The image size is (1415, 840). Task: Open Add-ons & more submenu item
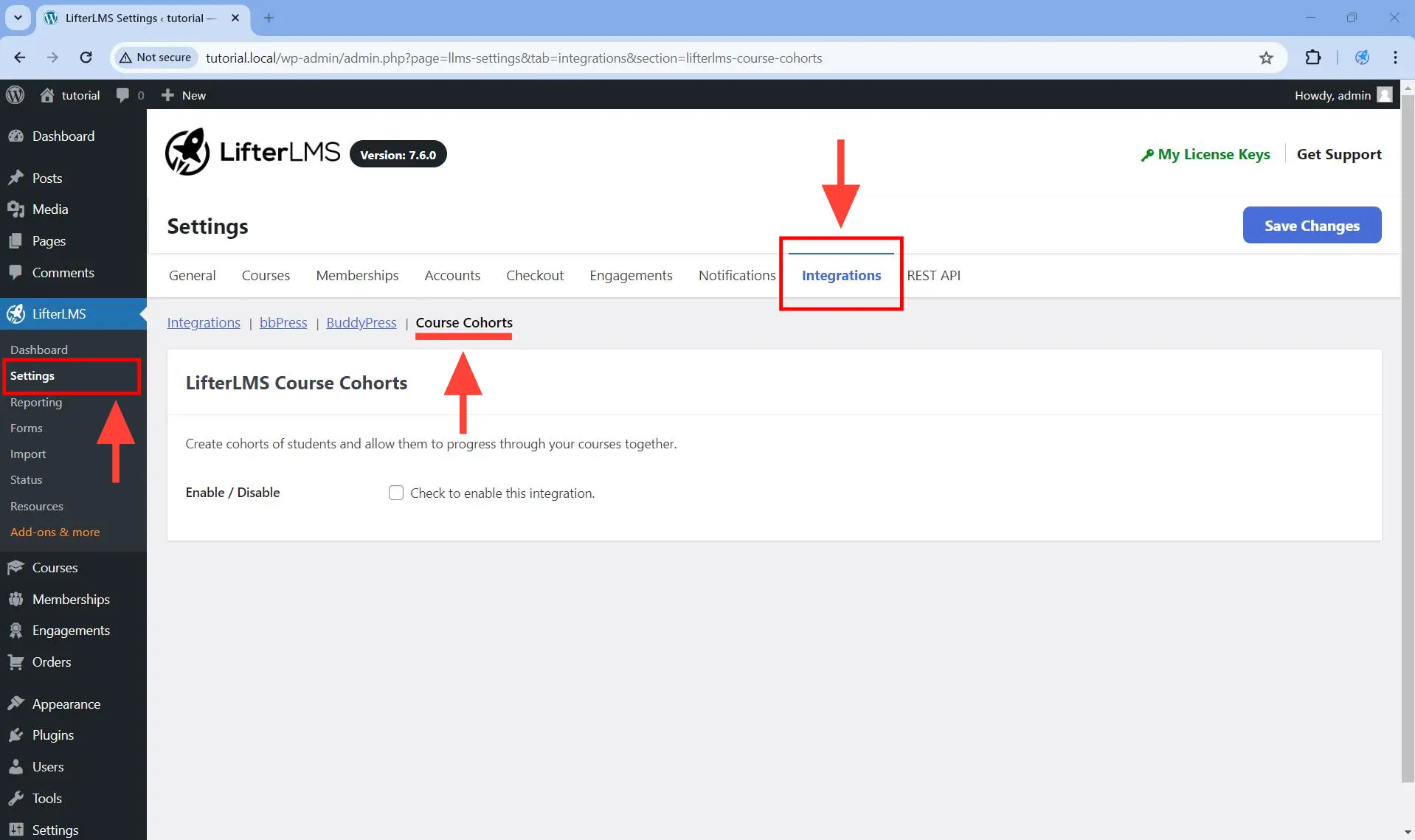click(55, 532)
